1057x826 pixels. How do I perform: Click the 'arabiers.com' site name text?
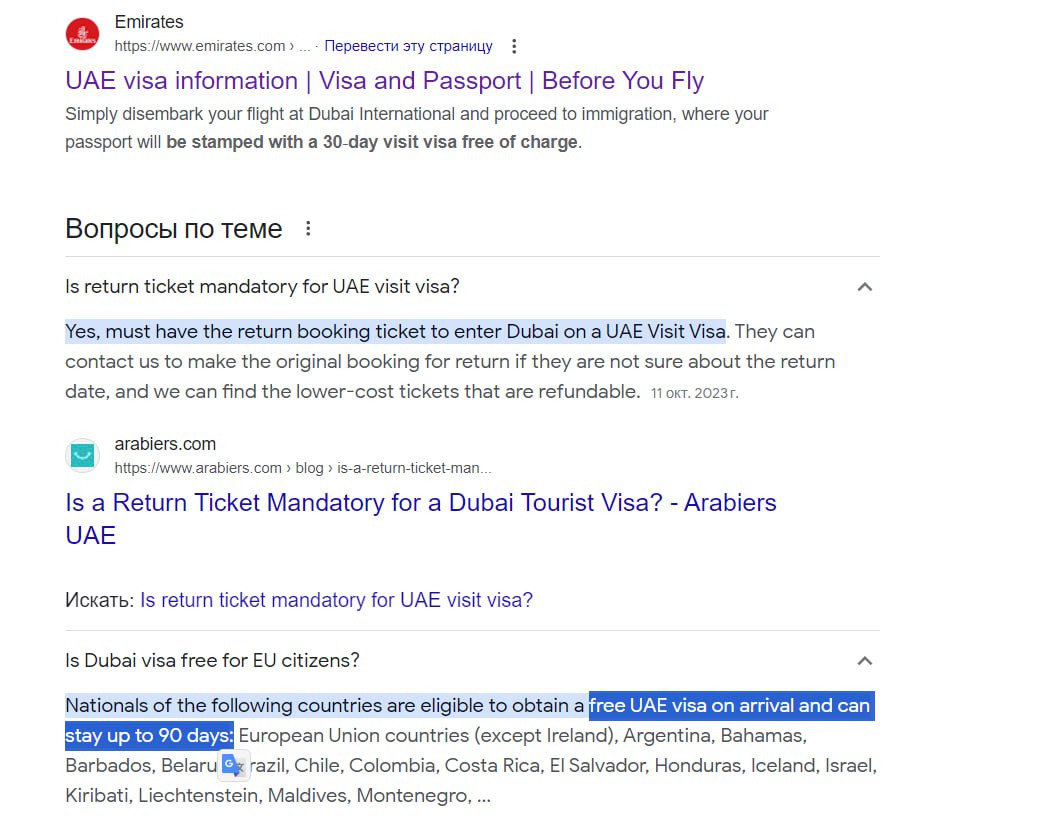click(165, 444)
